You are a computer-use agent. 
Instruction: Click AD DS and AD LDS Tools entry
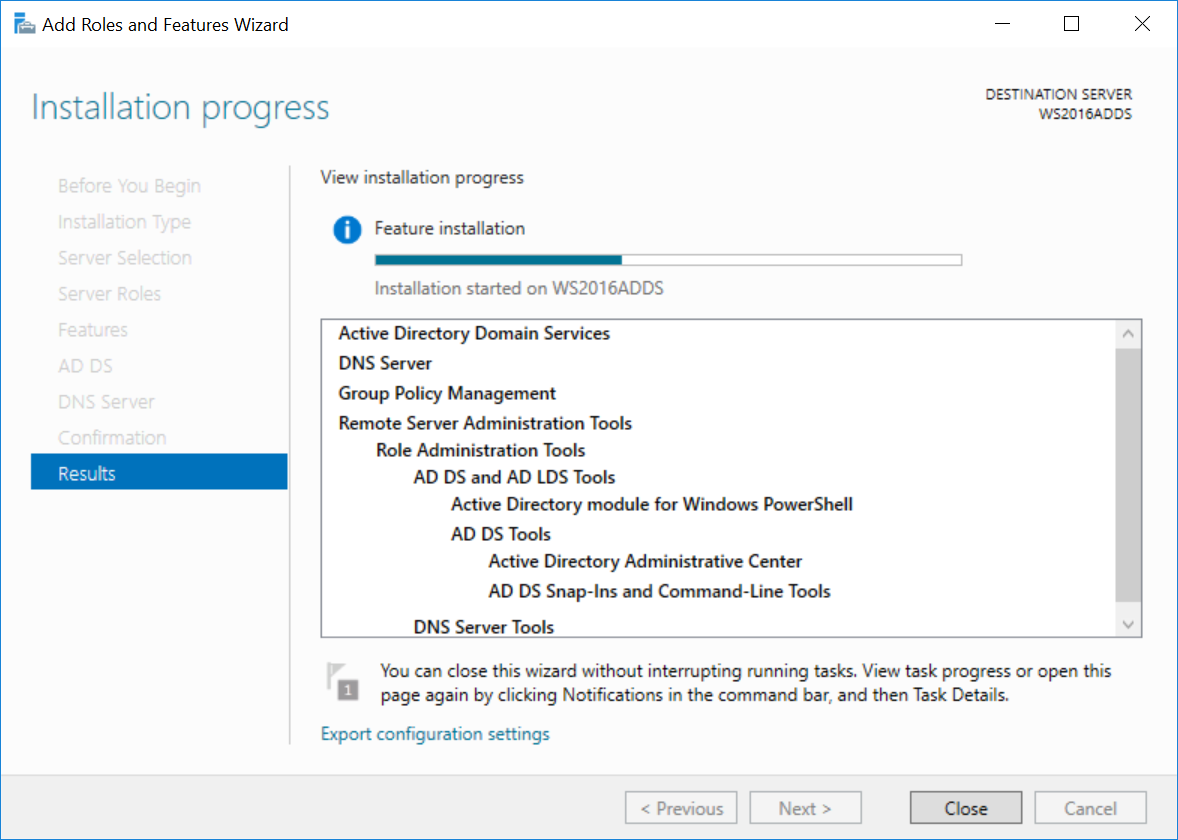click(515, 477)
